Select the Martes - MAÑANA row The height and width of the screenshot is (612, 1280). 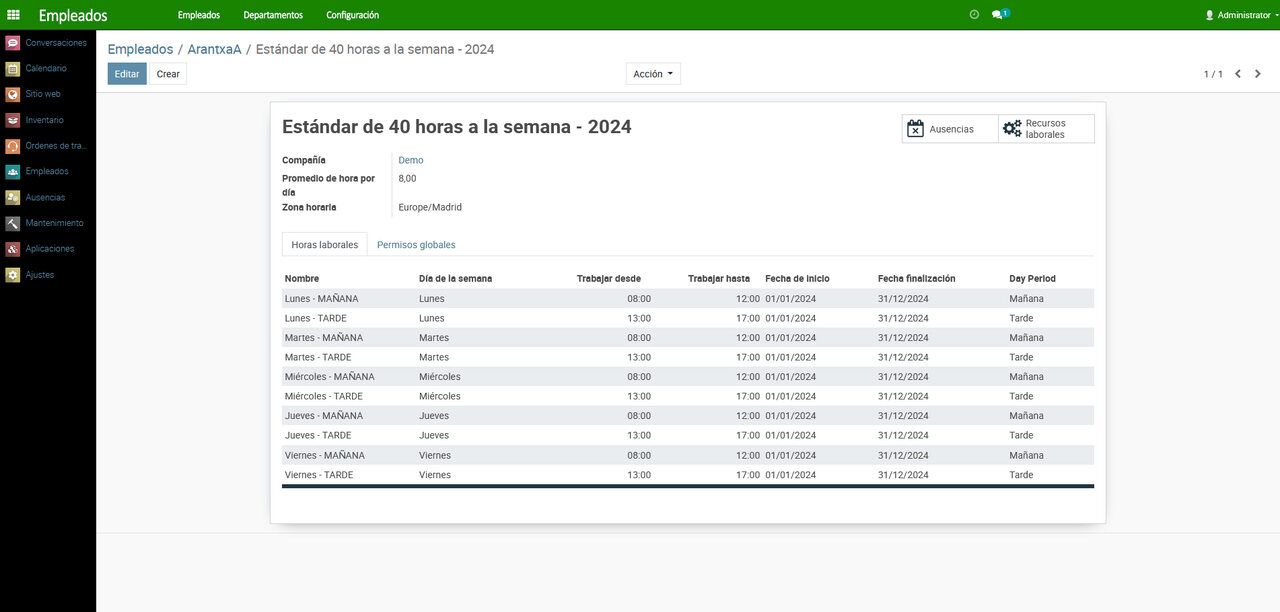(x=688, y=338)
